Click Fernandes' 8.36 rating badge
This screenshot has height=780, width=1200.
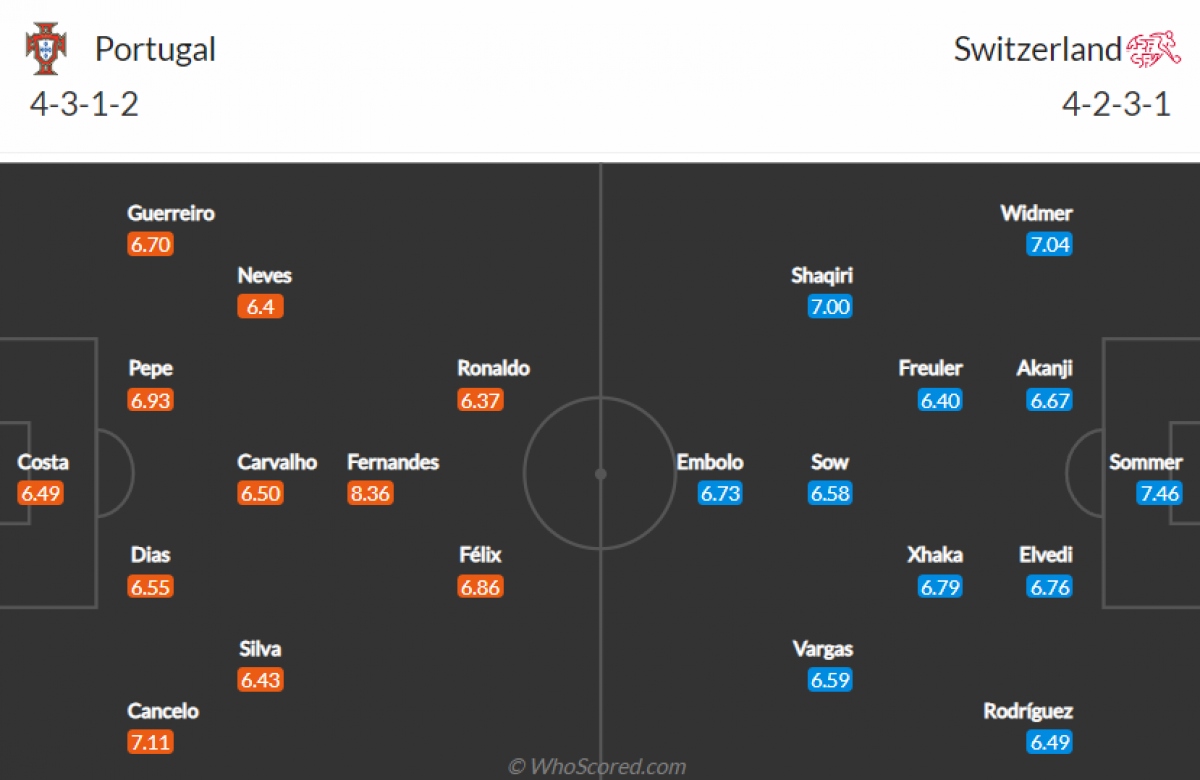(x=370, y=493)
